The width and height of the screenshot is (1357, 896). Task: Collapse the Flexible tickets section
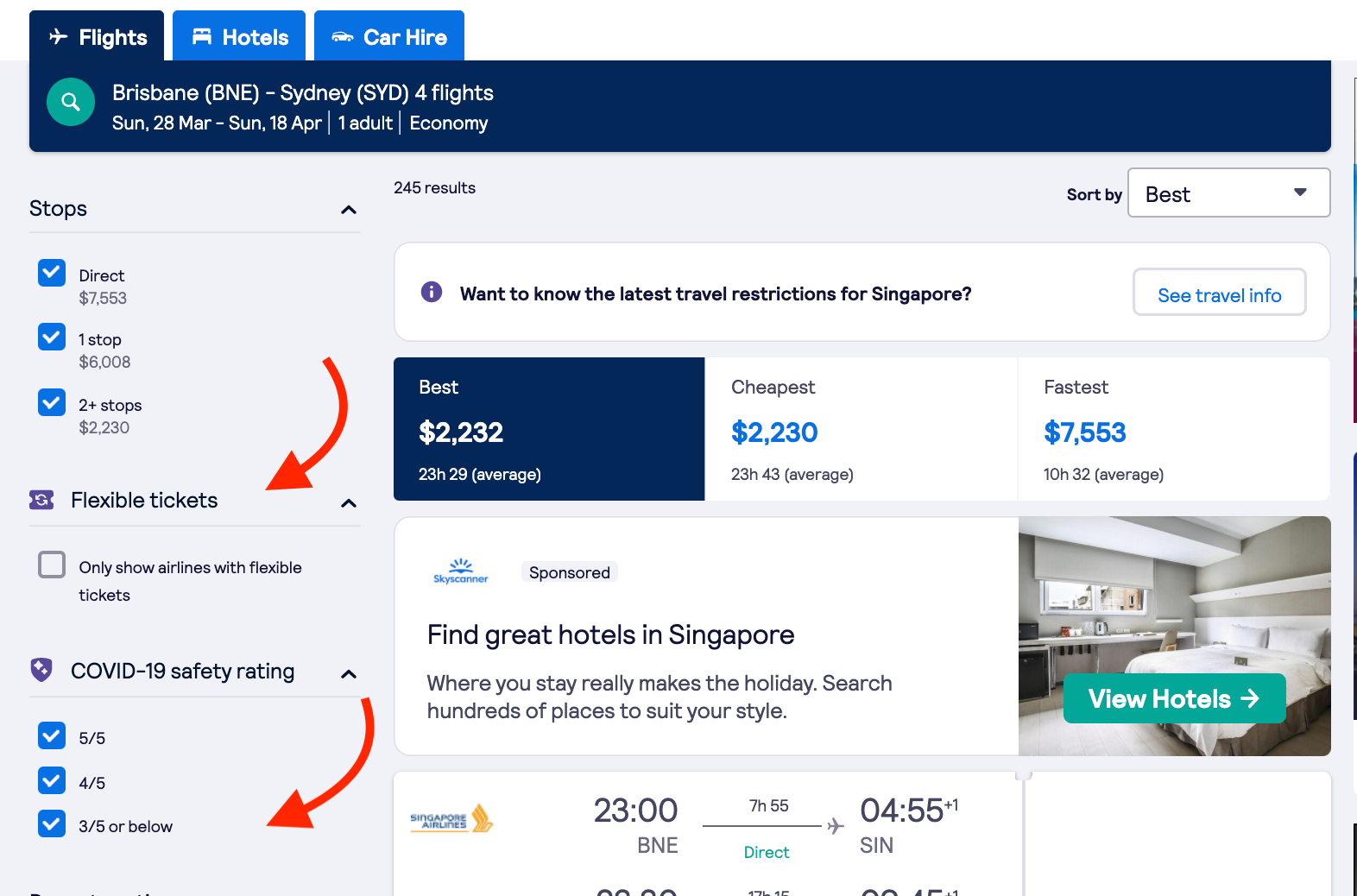click(349, 503)
